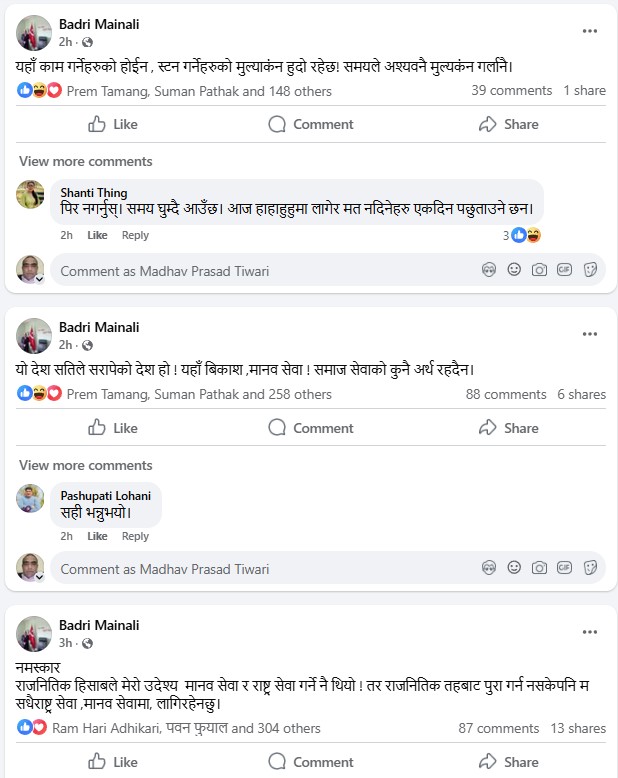Like the post with 88 comments
The width and height of the screenshot is (618, 778).
112,428
